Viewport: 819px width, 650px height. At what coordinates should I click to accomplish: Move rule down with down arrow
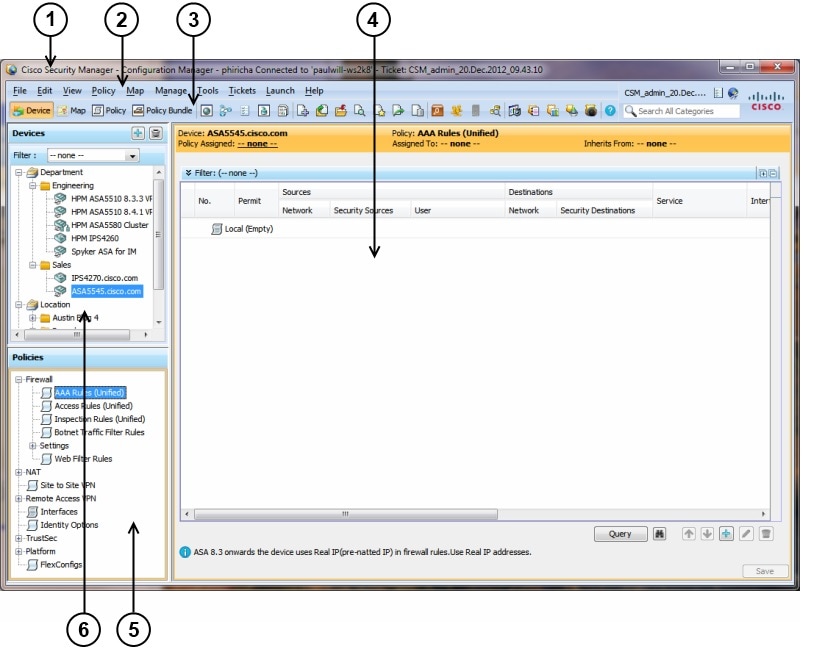click(707, 534)
